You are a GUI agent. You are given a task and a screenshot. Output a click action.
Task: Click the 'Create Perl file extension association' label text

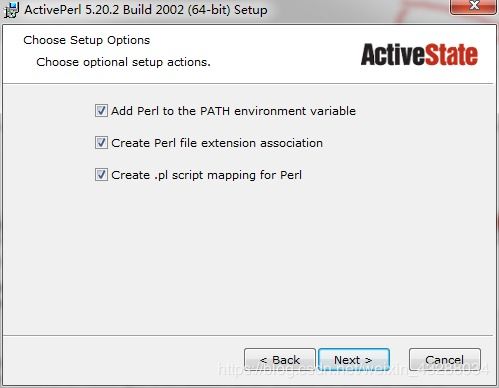(217, 143)
